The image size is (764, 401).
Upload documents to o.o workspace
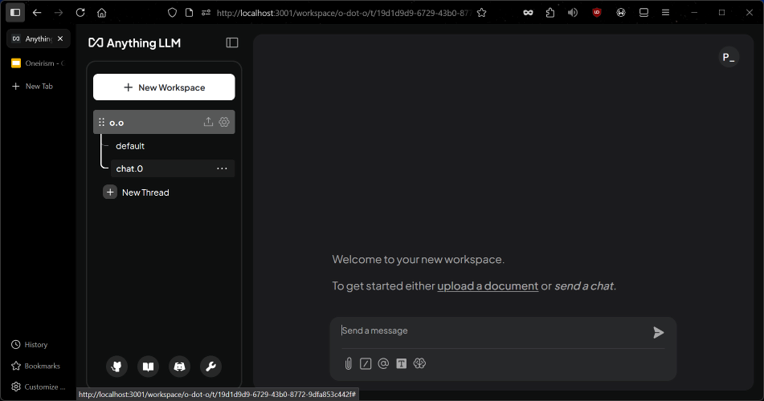click(209, 122)
